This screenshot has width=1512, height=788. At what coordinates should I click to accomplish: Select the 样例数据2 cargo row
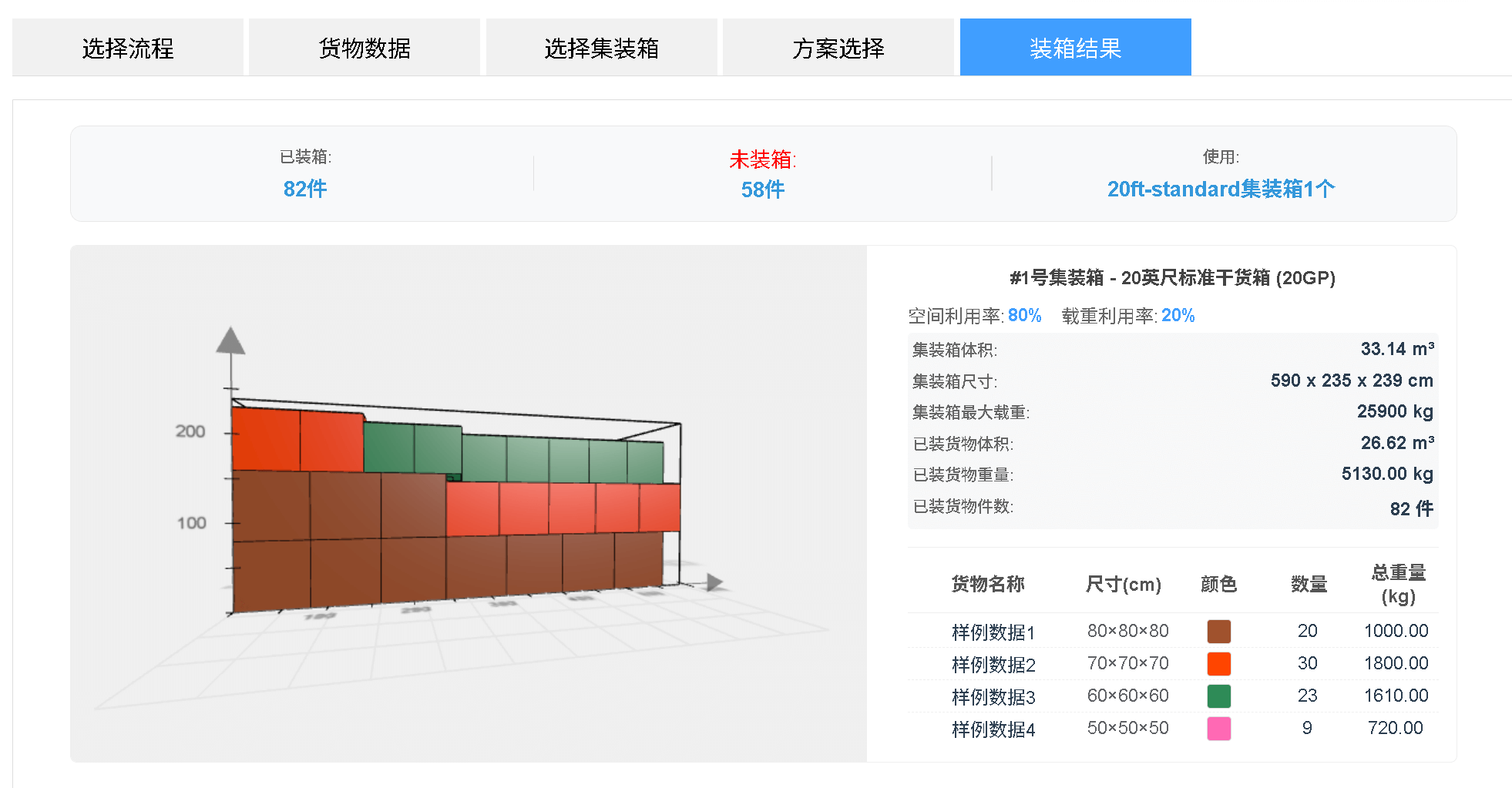pyautogui.click(x=994, y=663)
